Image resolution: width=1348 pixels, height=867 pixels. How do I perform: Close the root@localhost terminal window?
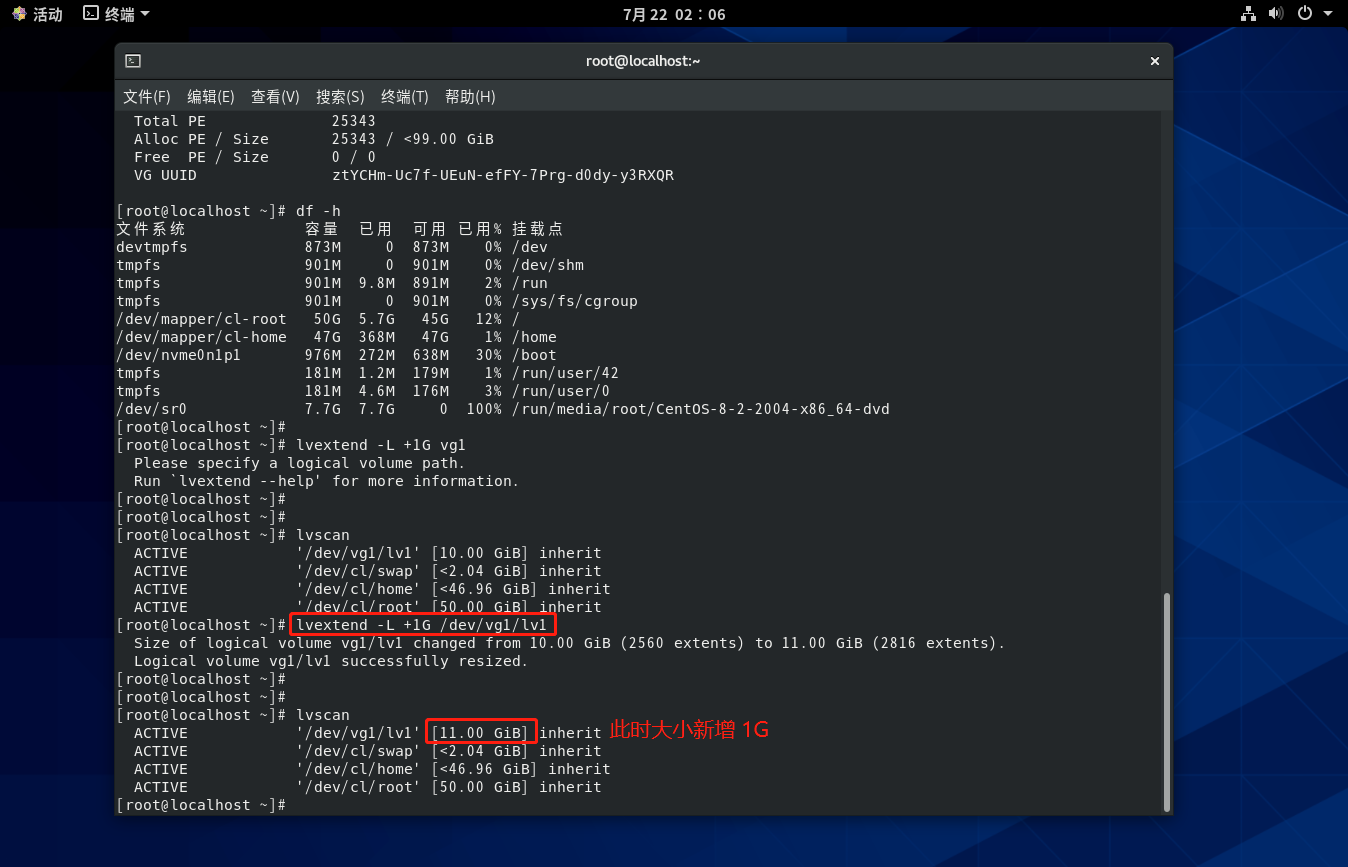[1154, 61]
